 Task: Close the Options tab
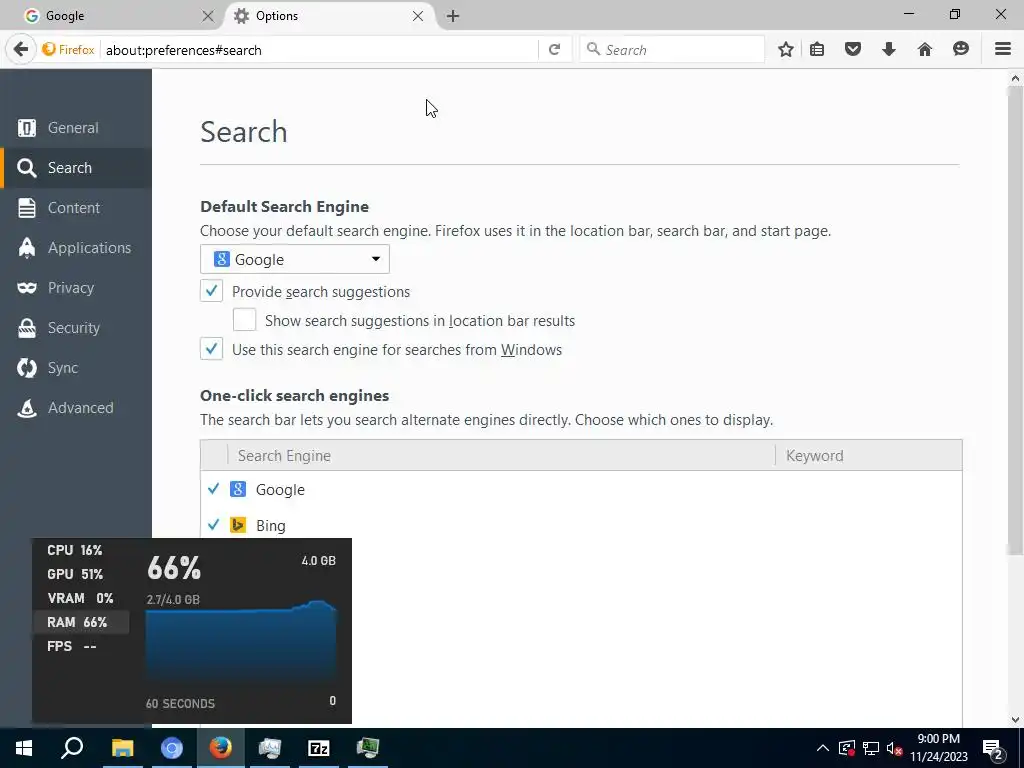pyautogui.click(x=418, y=16)
